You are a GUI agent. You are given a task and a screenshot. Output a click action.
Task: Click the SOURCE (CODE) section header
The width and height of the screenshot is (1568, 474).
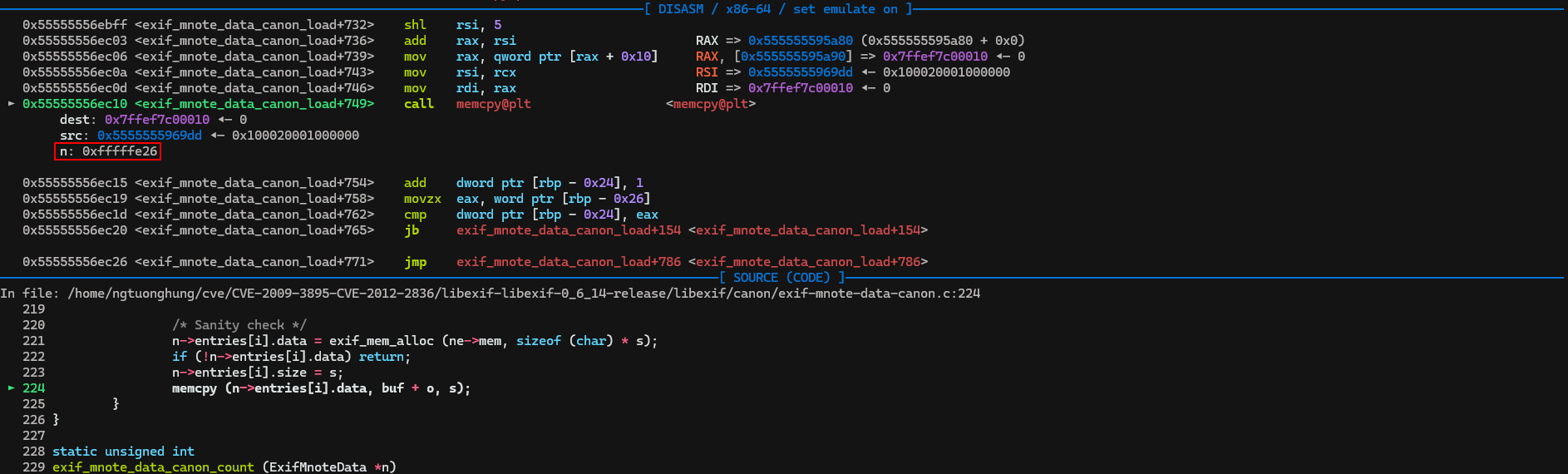(x=781, y=278)
